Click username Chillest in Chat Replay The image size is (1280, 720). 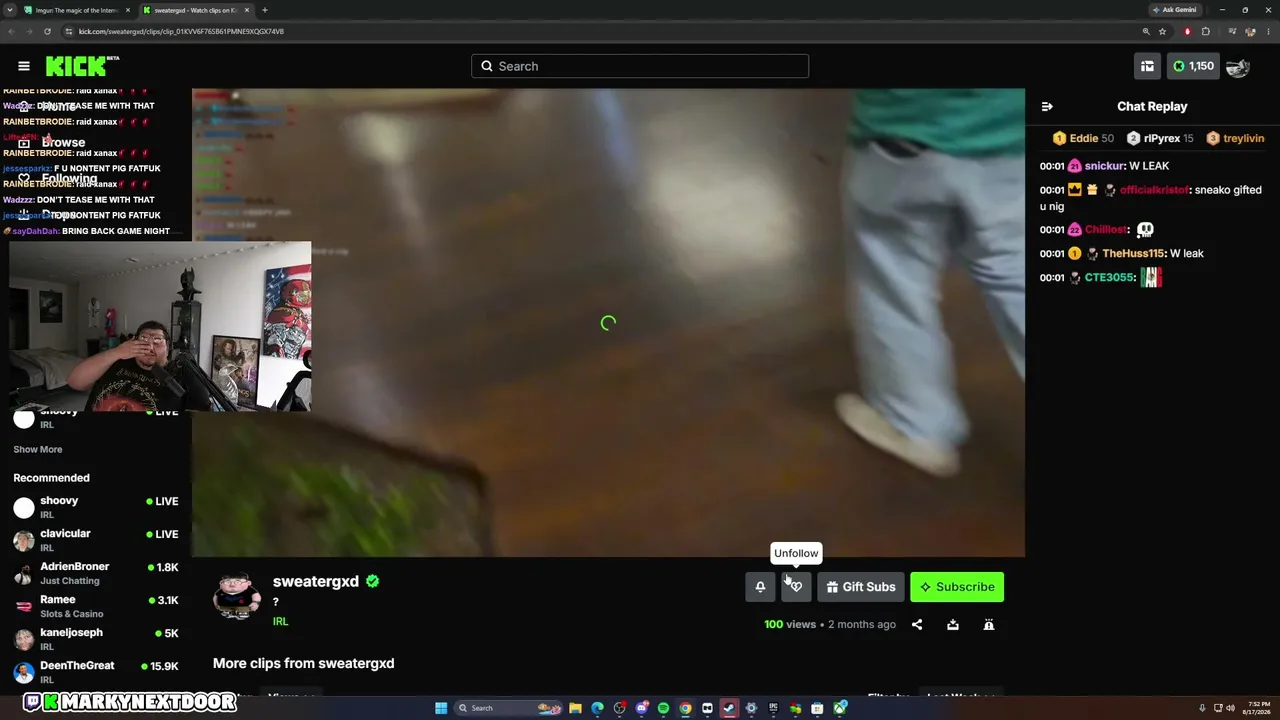pyautogui.click(x=1106, y=230)
